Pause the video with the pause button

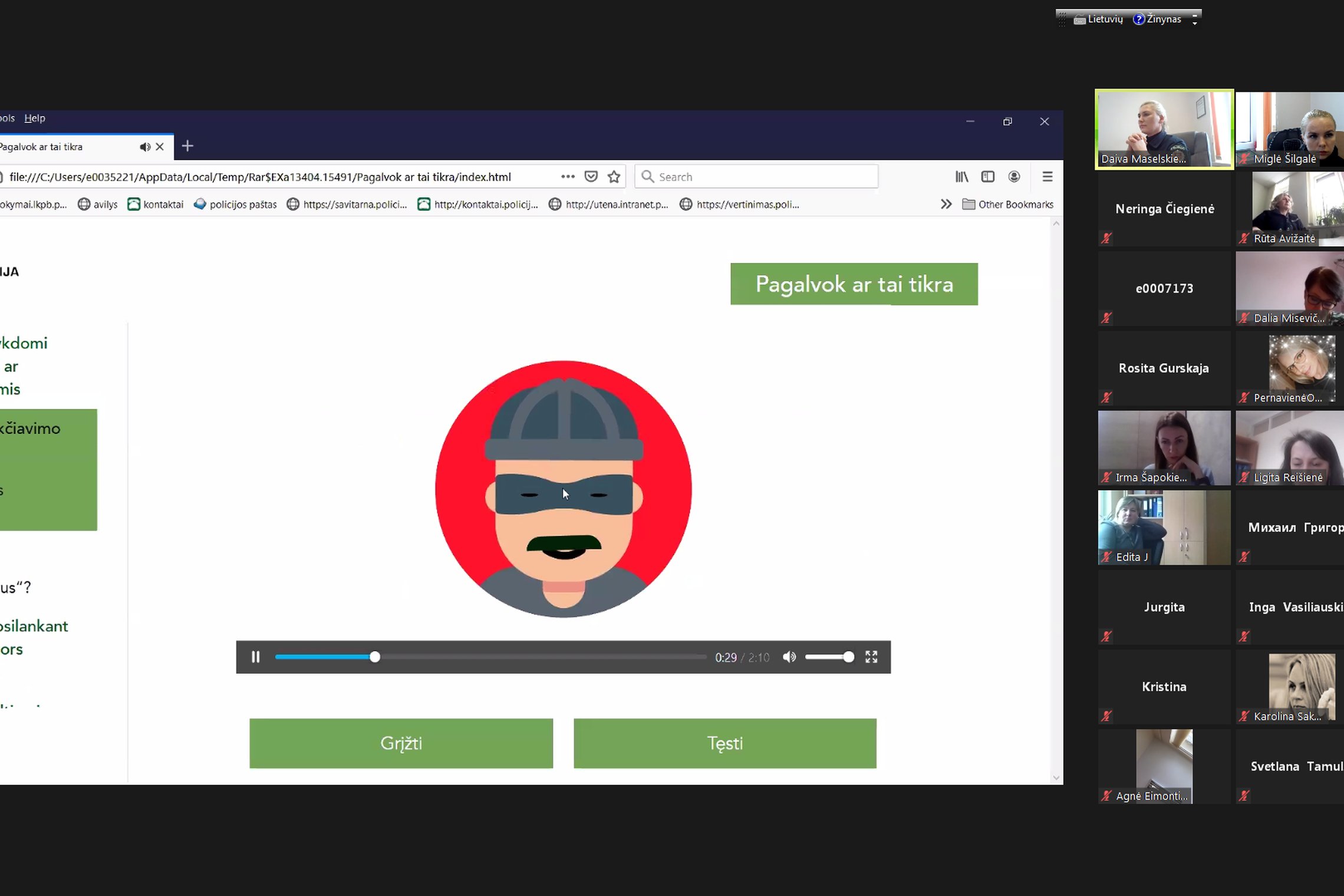(255, 657)
